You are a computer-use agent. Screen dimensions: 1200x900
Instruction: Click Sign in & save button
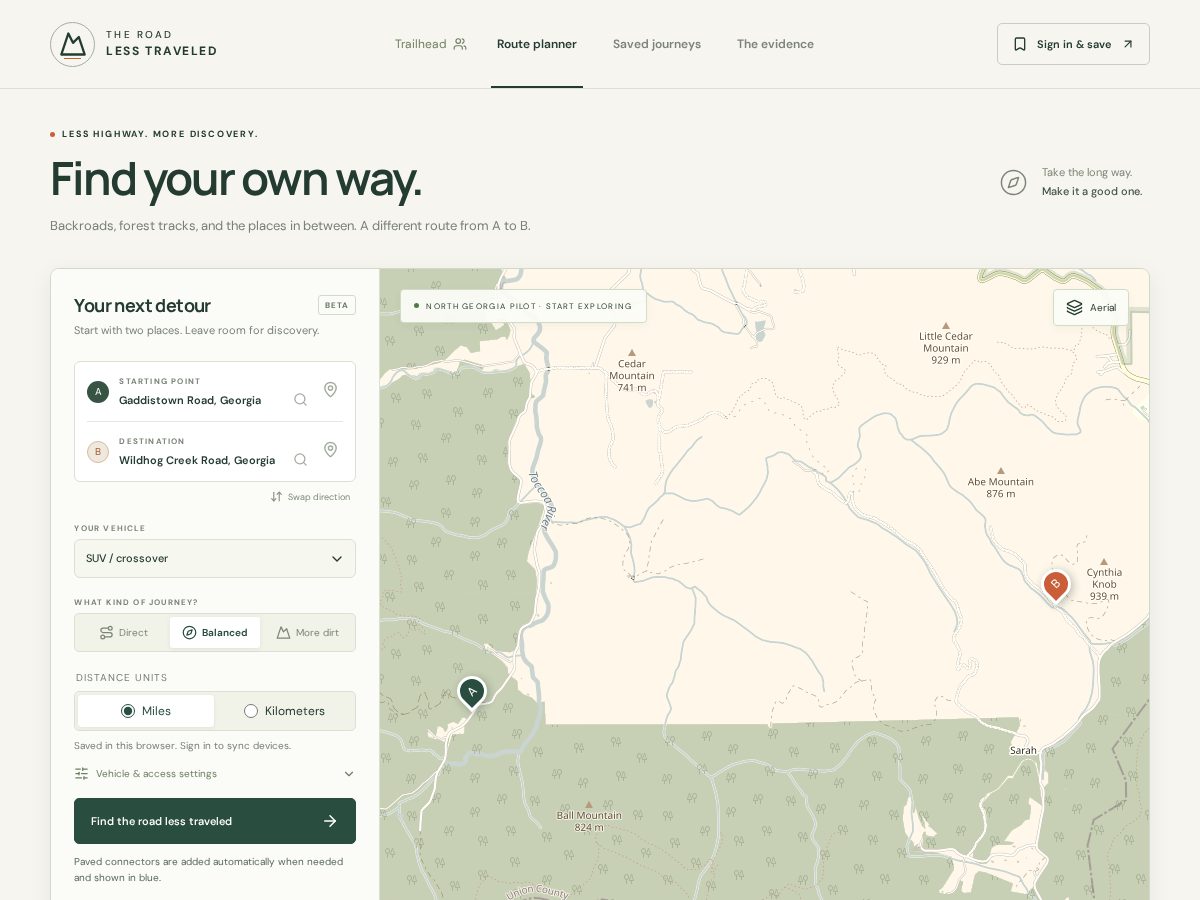(x=1073, y=44)
